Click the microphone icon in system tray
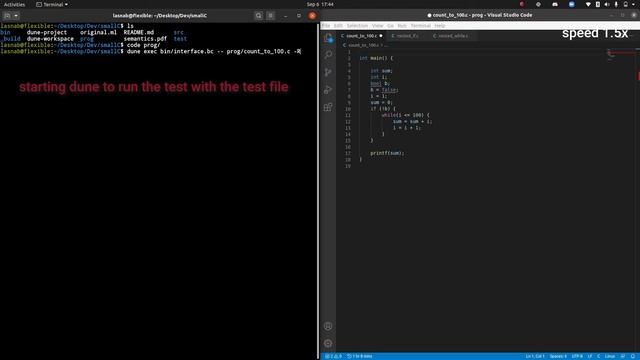640x360 pixels. (616, 4)
